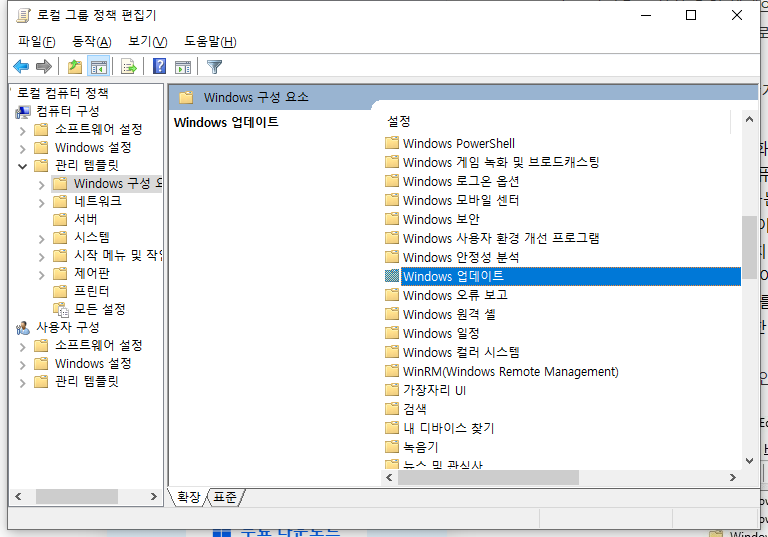Toggle the console tree show/hide icon
This screenshot has height=537, width=768.
coord(98,66)
